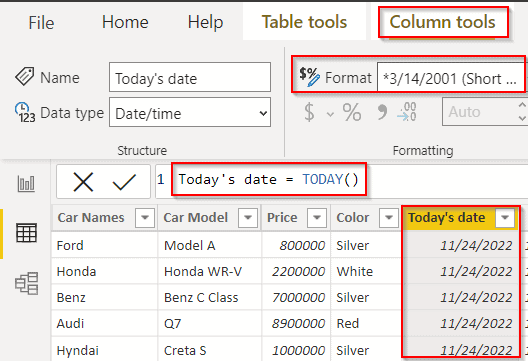Click the Honda WR-V cell

(209, 271)
